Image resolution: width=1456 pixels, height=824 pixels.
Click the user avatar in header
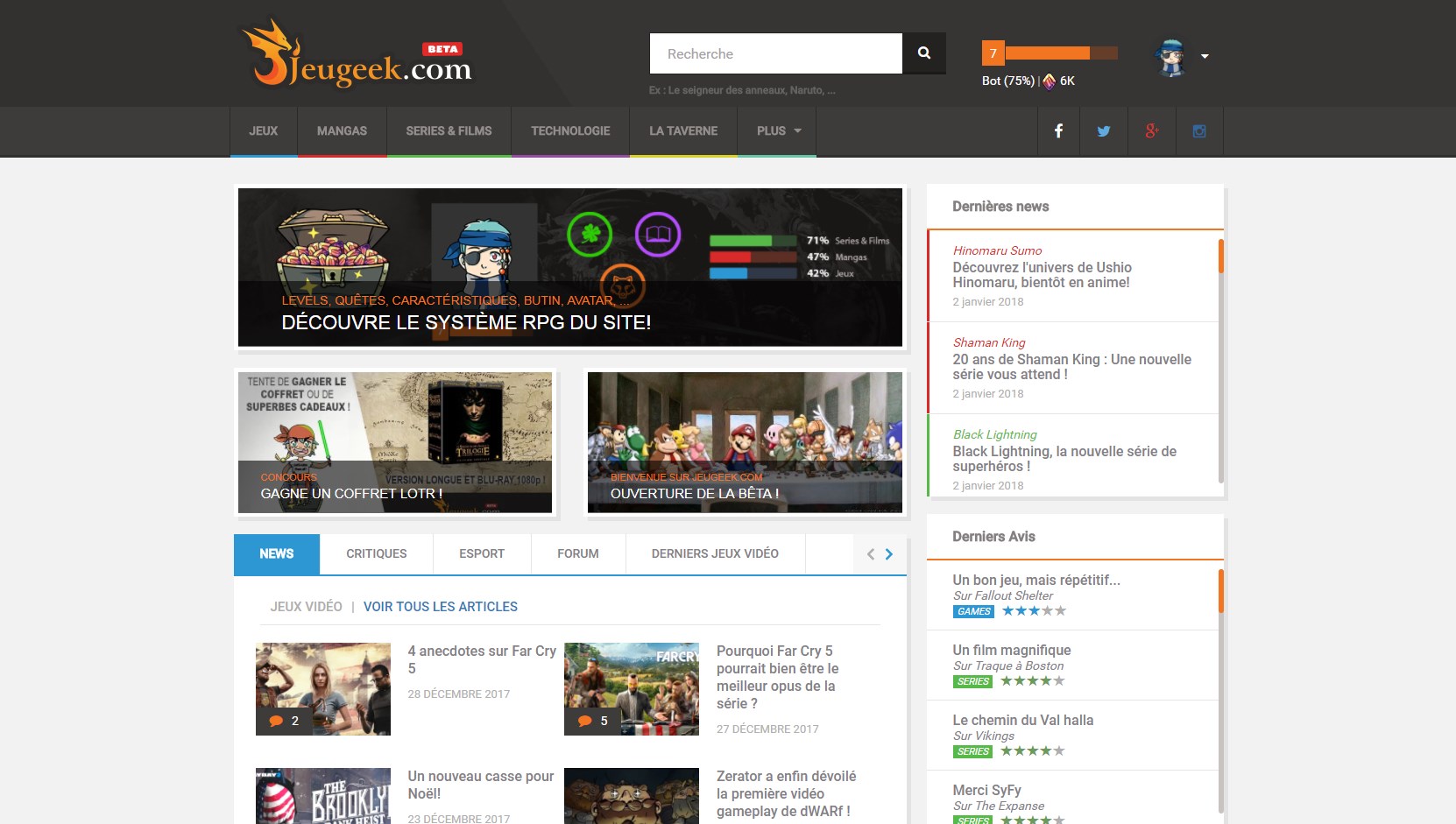(1171, 57)
